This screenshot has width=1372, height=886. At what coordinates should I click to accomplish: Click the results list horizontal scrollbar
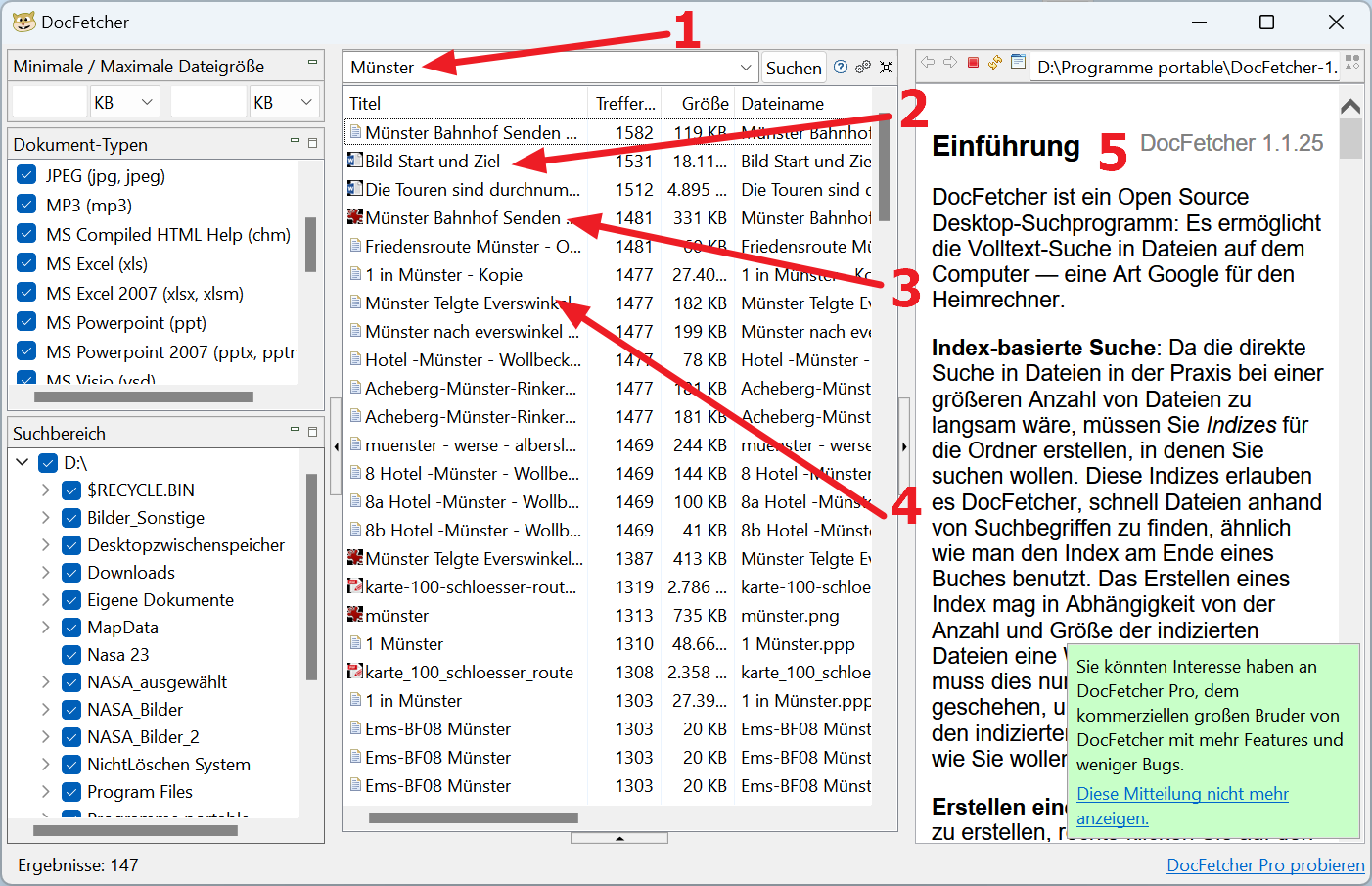473,817
